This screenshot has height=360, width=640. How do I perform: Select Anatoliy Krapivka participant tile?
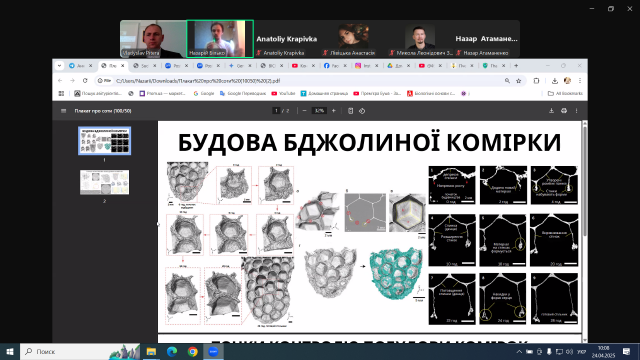(287, 39)
